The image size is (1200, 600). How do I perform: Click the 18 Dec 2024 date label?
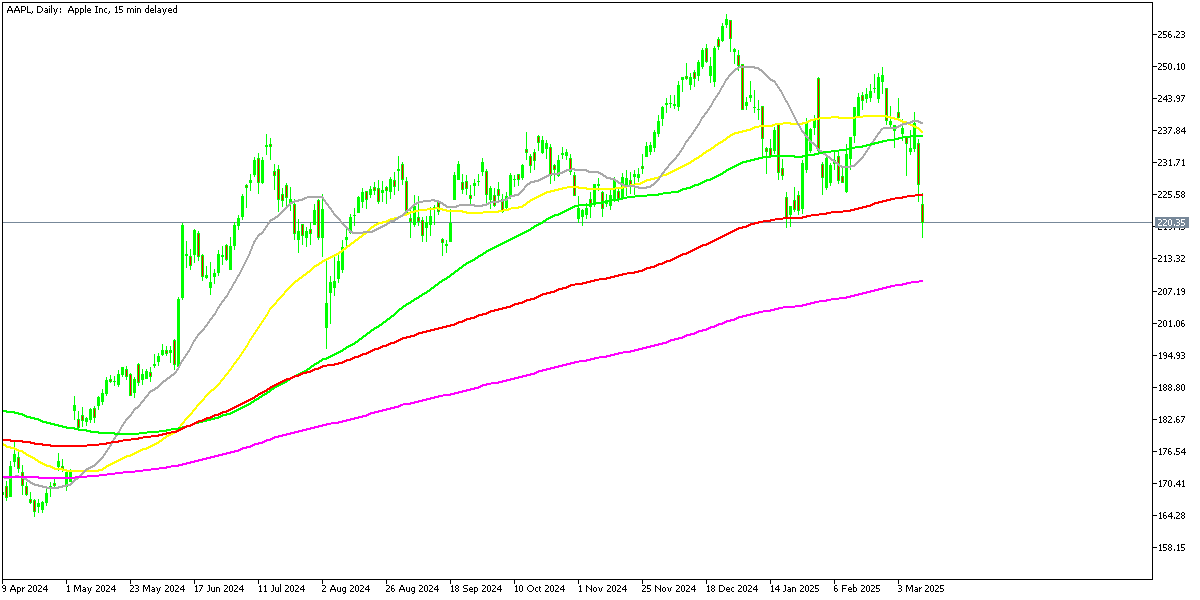point(732,589)
